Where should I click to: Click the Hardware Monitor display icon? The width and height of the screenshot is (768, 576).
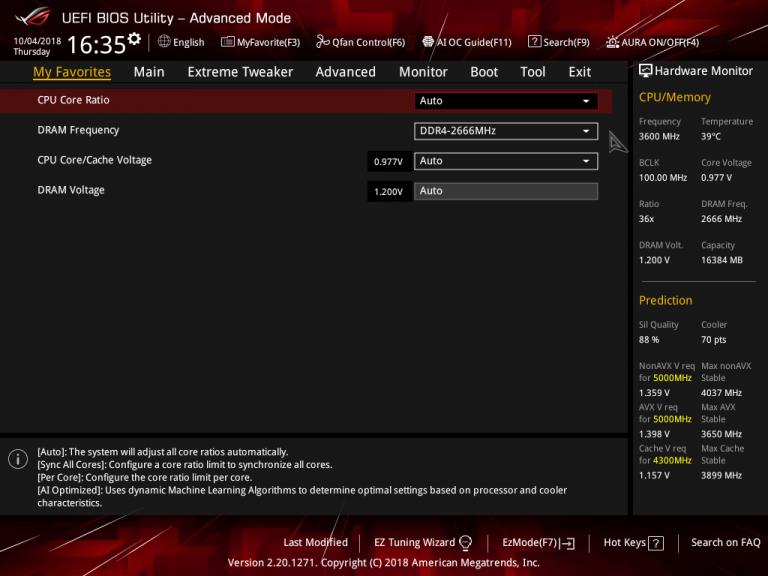tap(646, 71)
